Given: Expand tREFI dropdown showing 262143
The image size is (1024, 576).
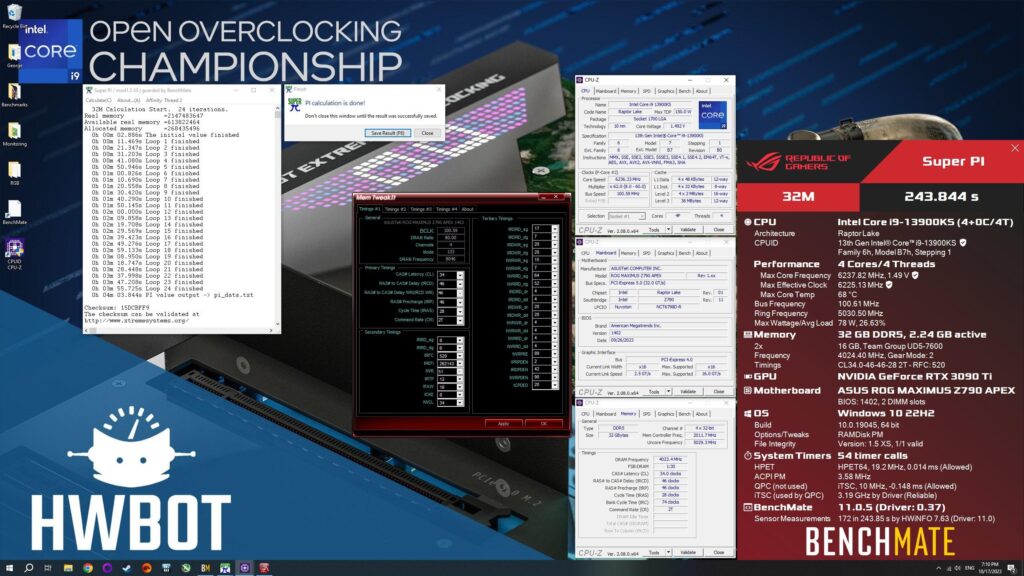Looking at the screenshot, I should point(460,363).
